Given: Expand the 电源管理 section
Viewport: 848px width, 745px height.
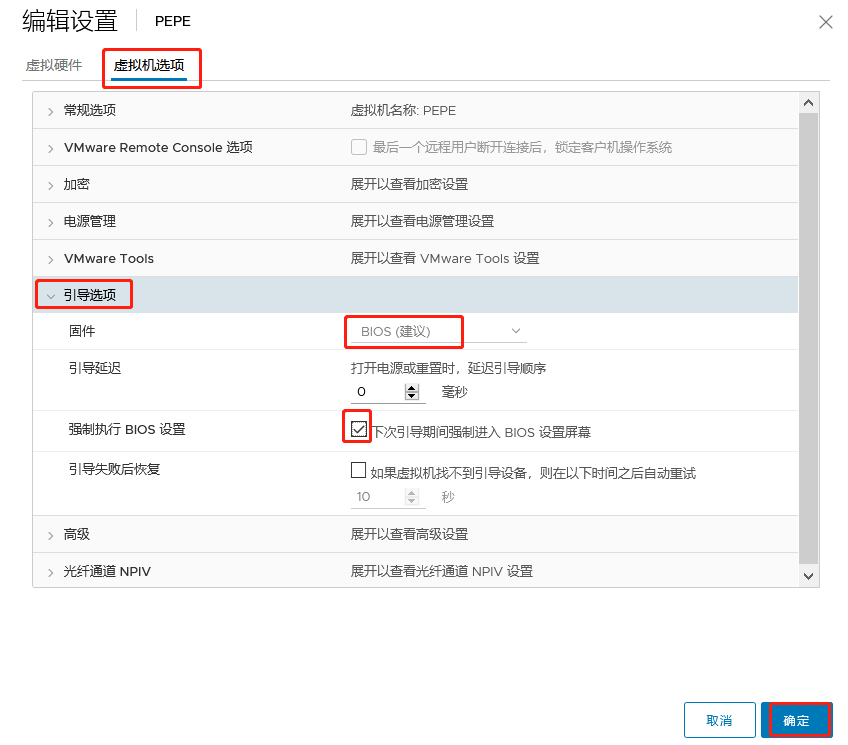Looking at the screenshot, I should (50, 222).
